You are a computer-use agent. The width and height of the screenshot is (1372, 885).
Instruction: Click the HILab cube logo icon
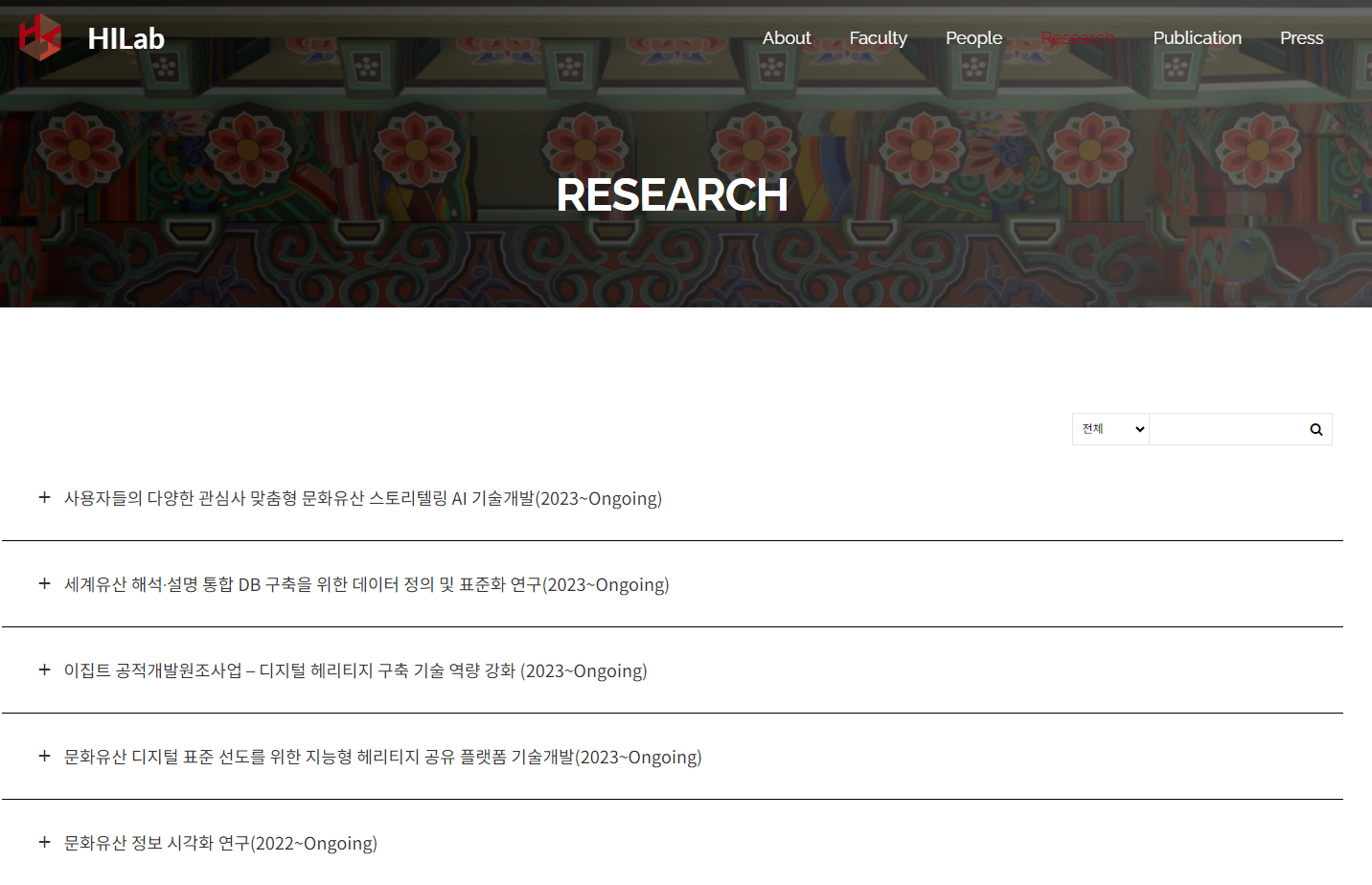coord(40,37)
